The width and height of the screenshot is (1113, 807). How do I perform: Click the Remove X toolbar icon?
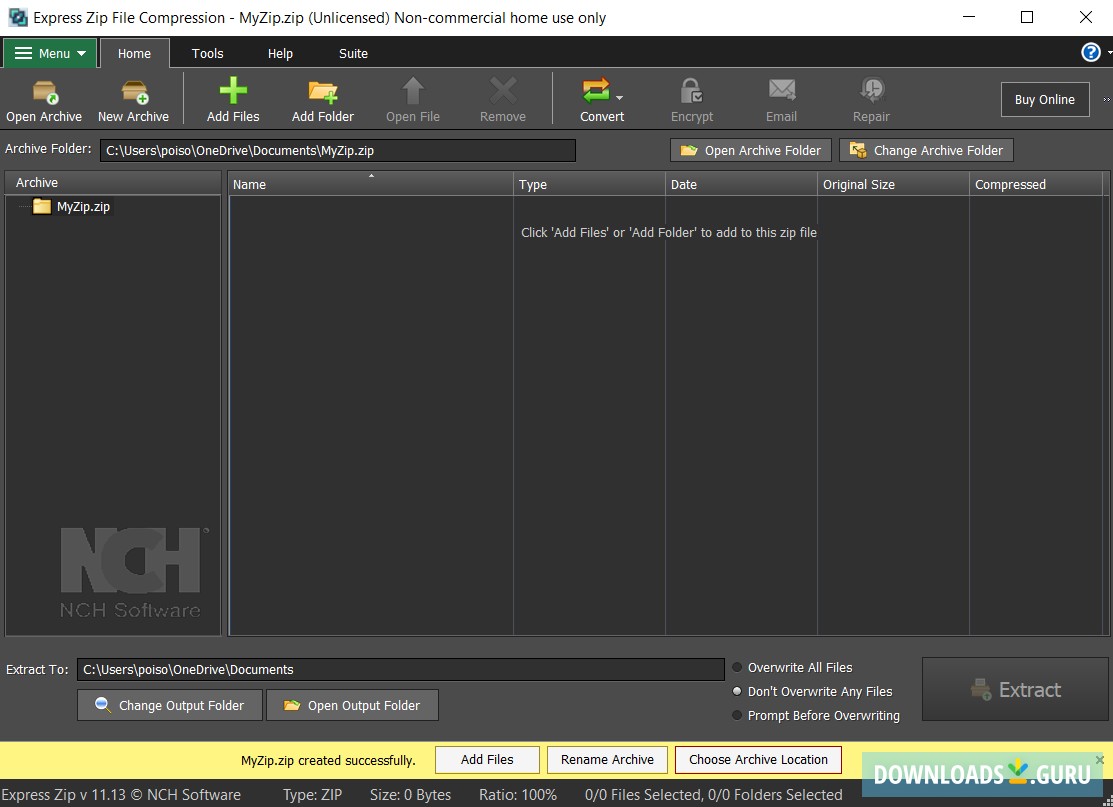click(x=503, y=91)
